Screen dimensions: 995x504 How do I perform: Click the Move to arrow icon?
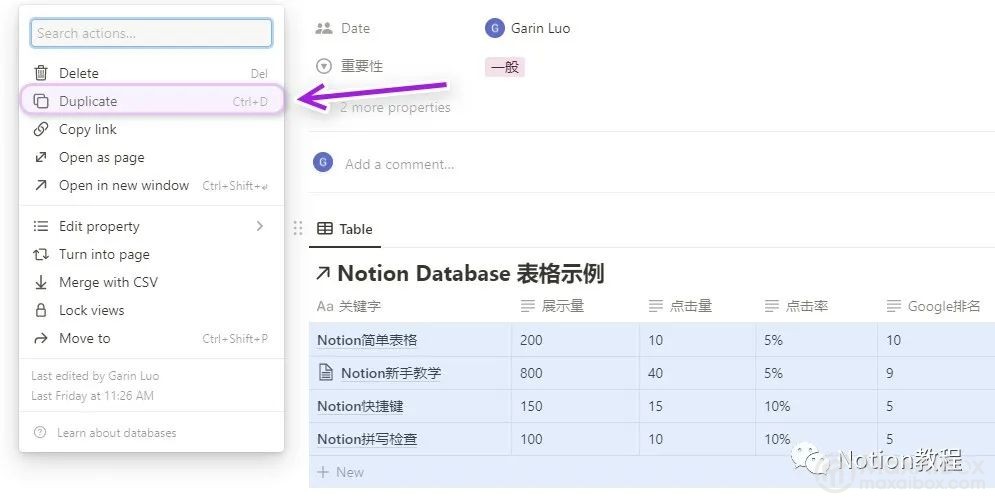pos(41,338)
